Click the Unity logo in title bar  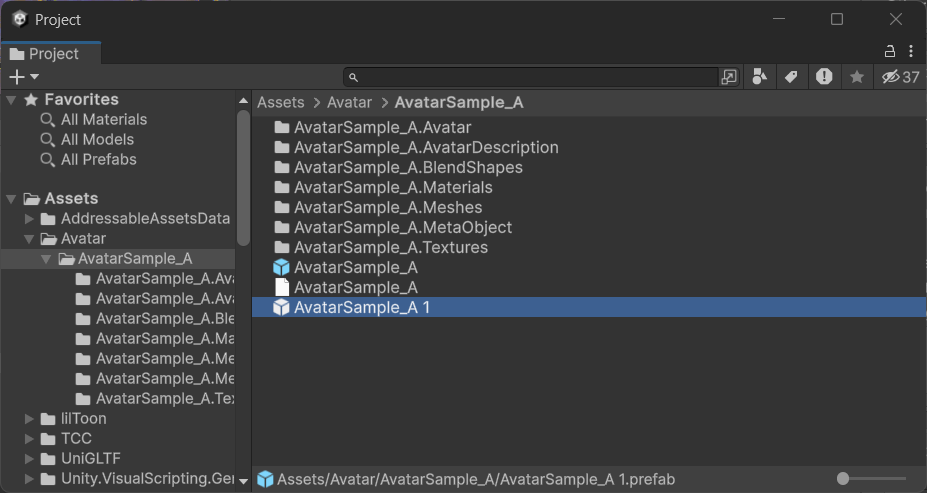[20, 20]
